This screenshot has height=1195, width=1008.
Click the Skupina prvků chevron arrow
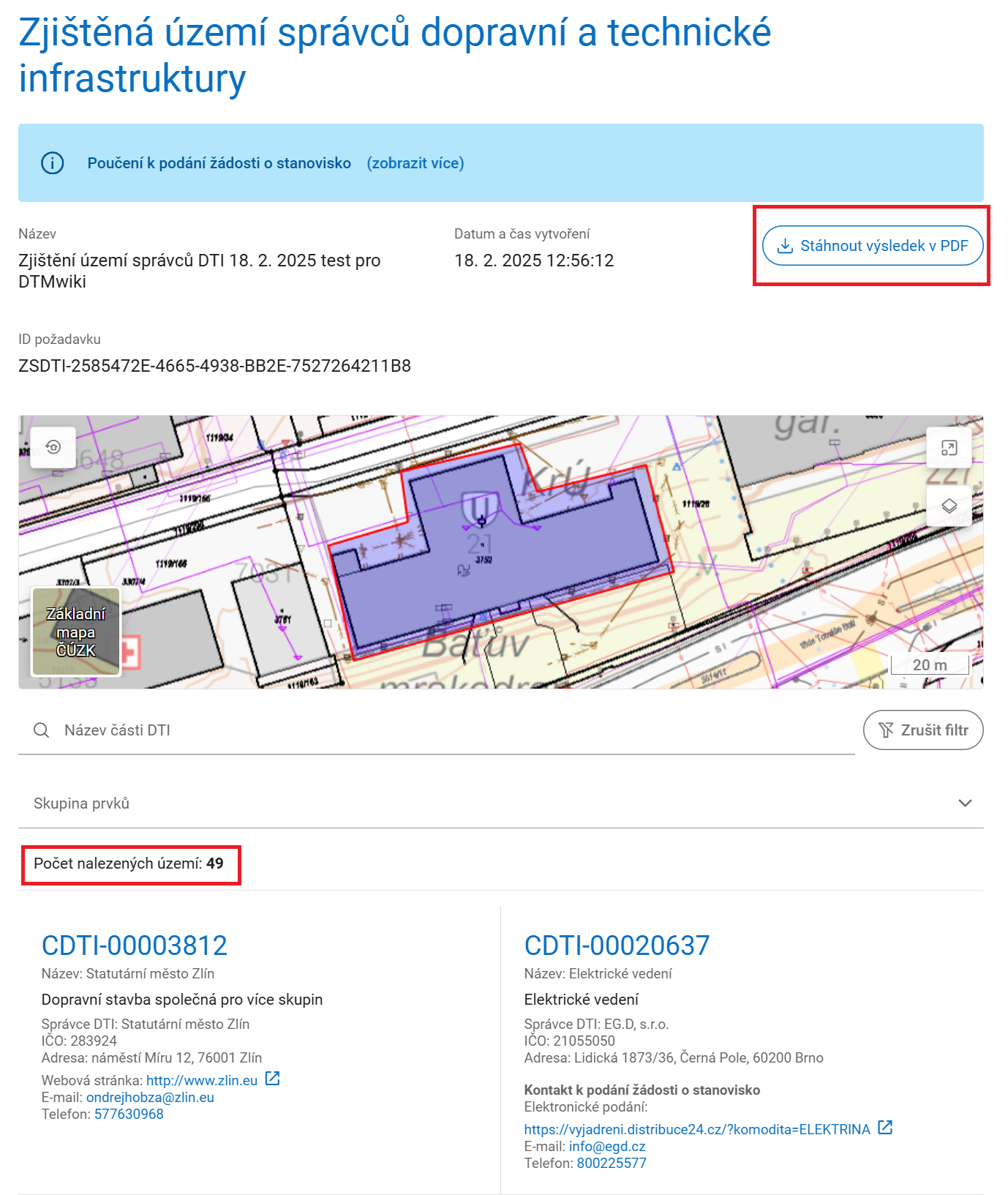pyautogui.click(x=965, y=803)
